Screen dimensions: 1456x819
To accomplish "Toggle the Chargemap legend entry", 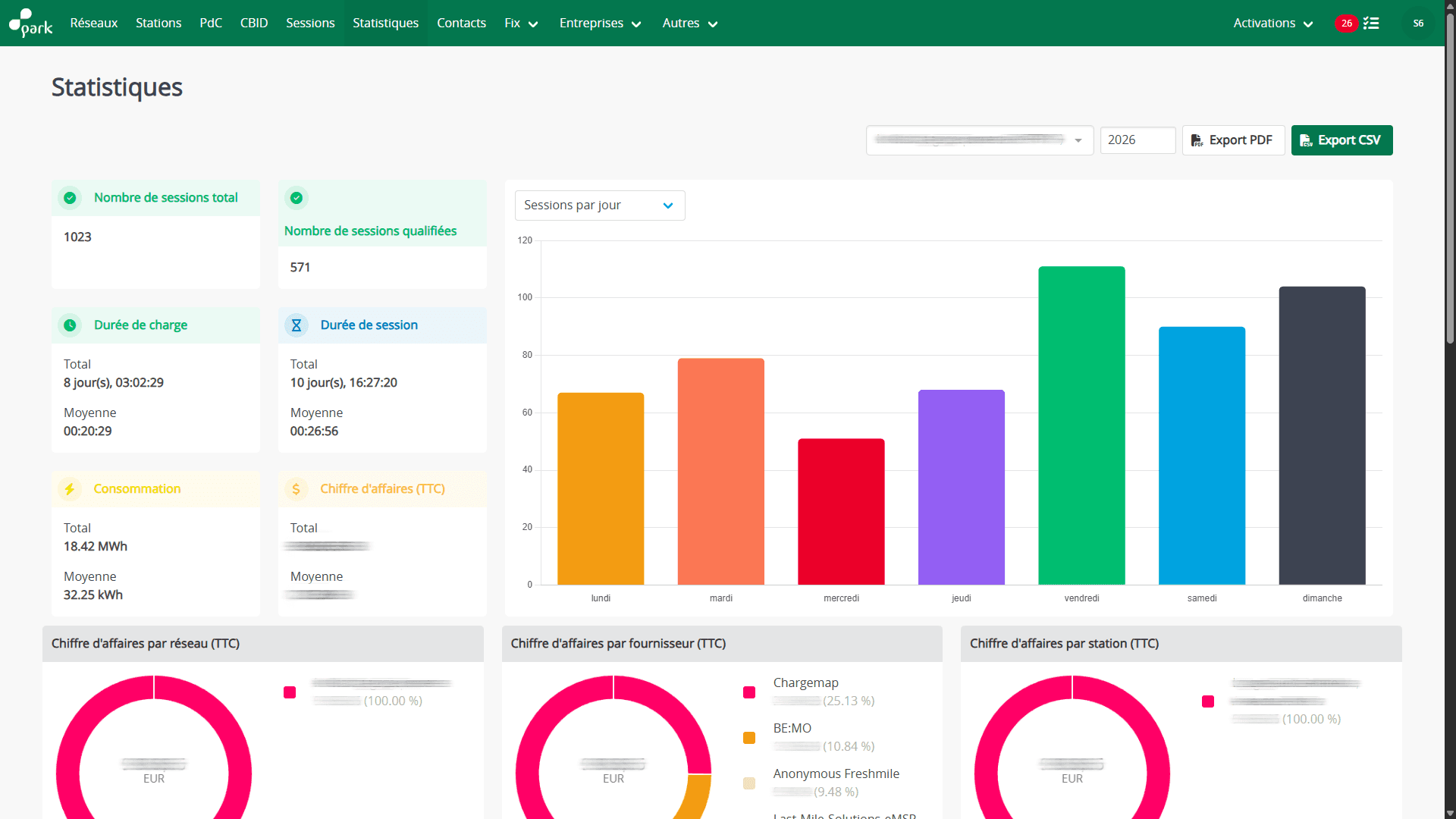I will (x=805, y=683).
